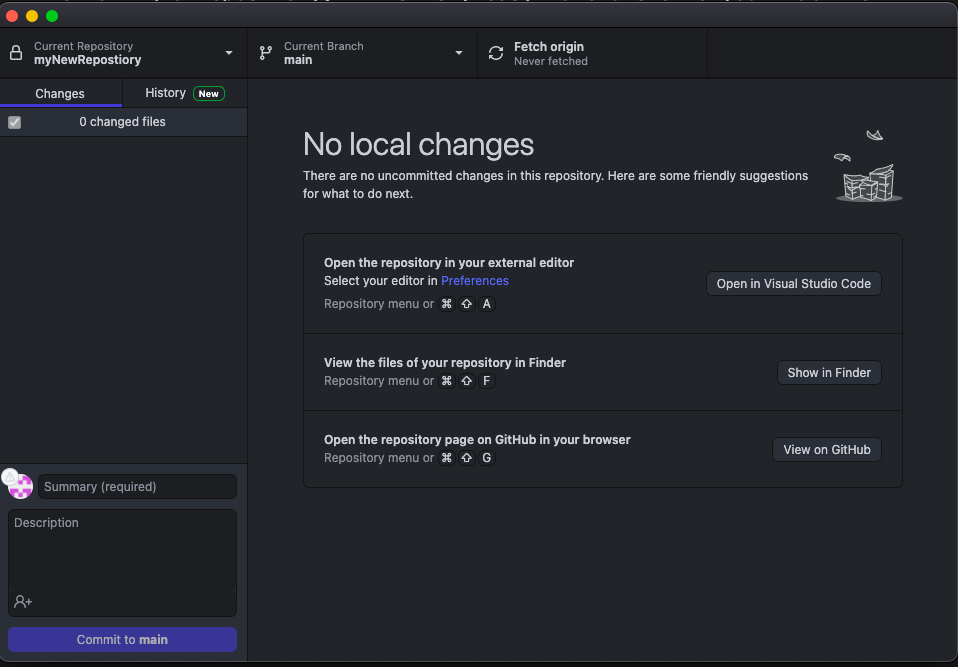Click 'View the files of your repository in Finder'
Screen dimensions: 958x667
(445, 363)
